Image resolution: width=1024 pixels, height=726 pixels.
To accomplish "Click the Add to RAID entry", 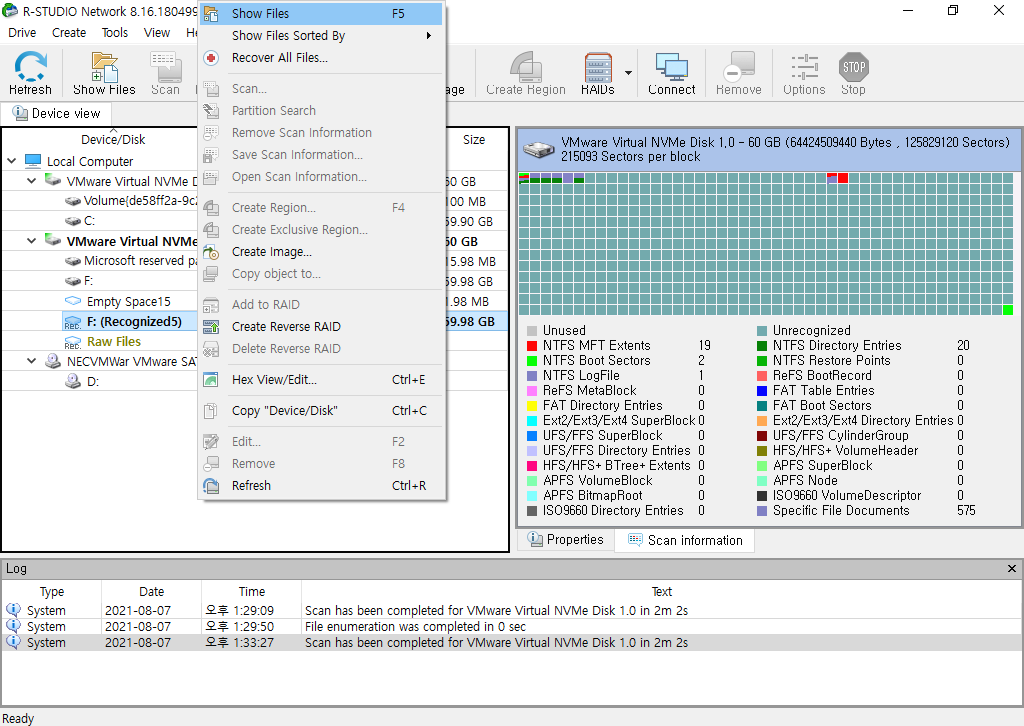I will click(x=322, y=304).
